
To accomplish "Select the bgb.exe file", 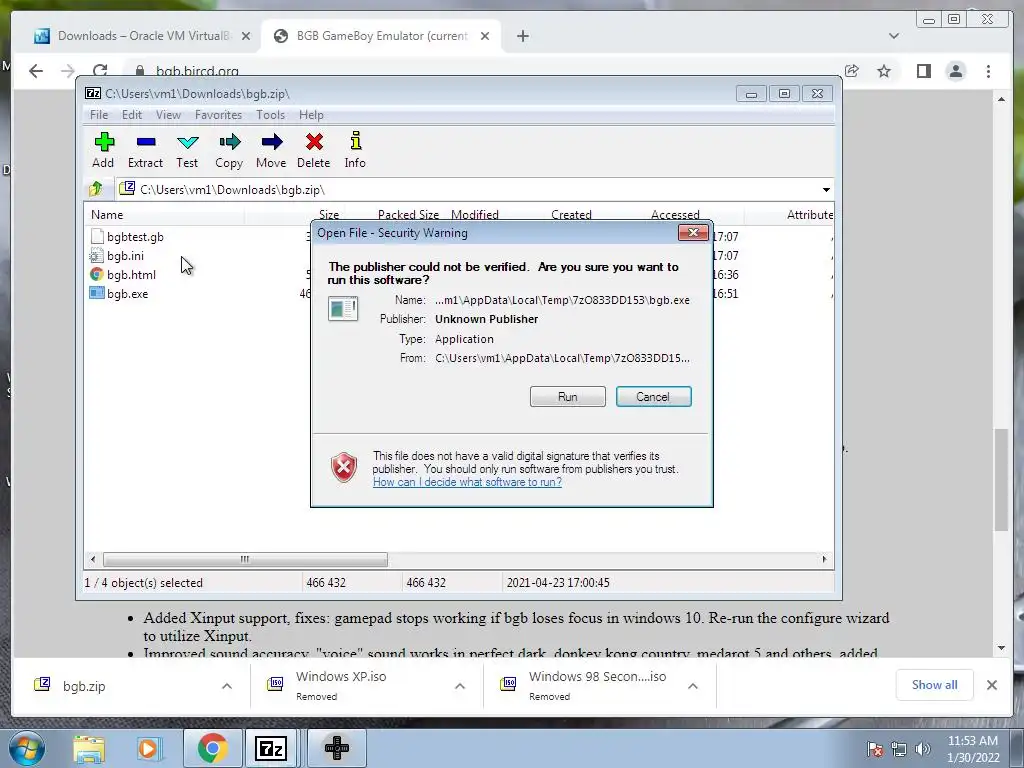I will (x=120, y=293).
